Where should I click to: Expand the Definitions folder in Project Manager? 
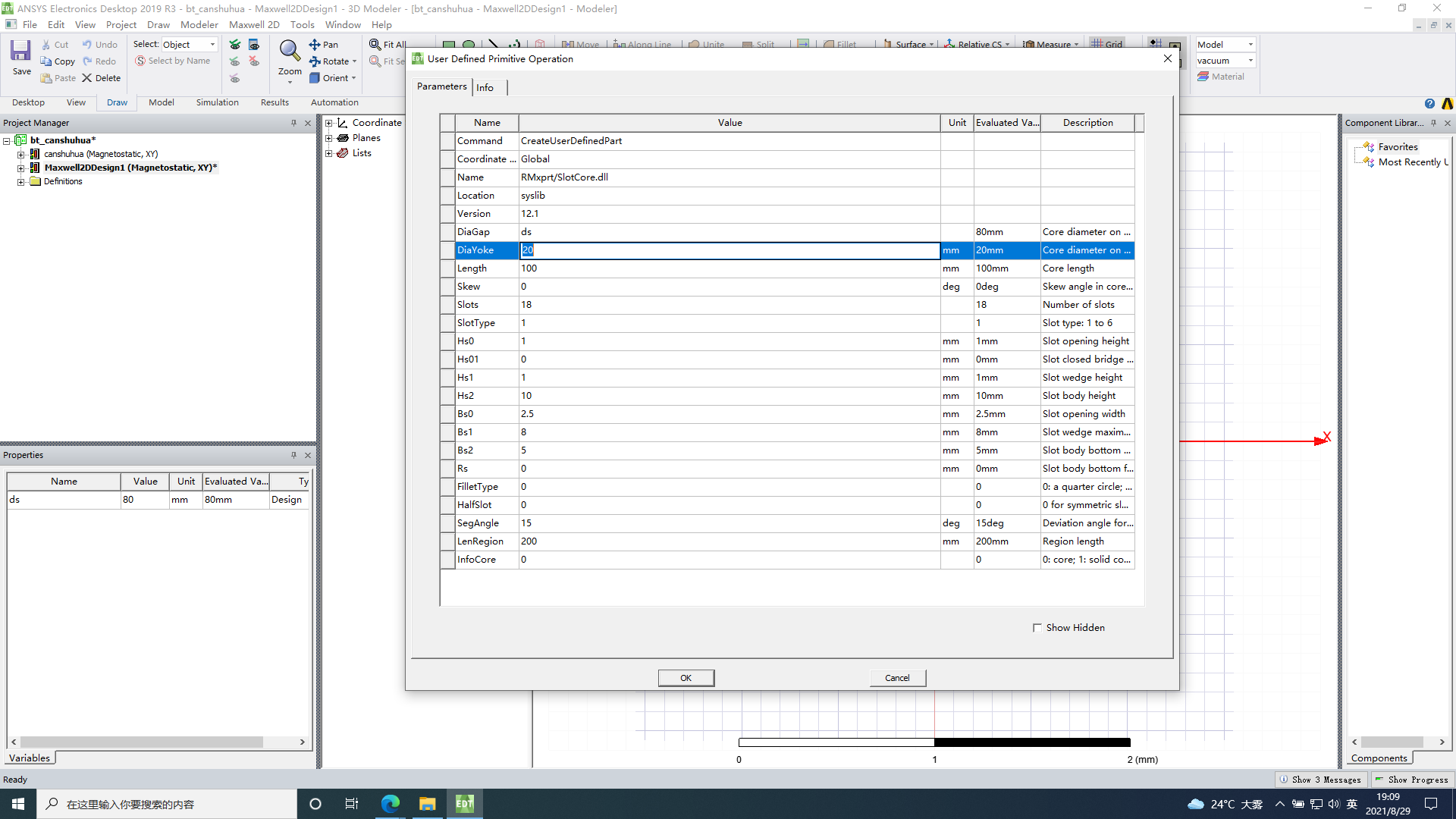tap(21, 182)
